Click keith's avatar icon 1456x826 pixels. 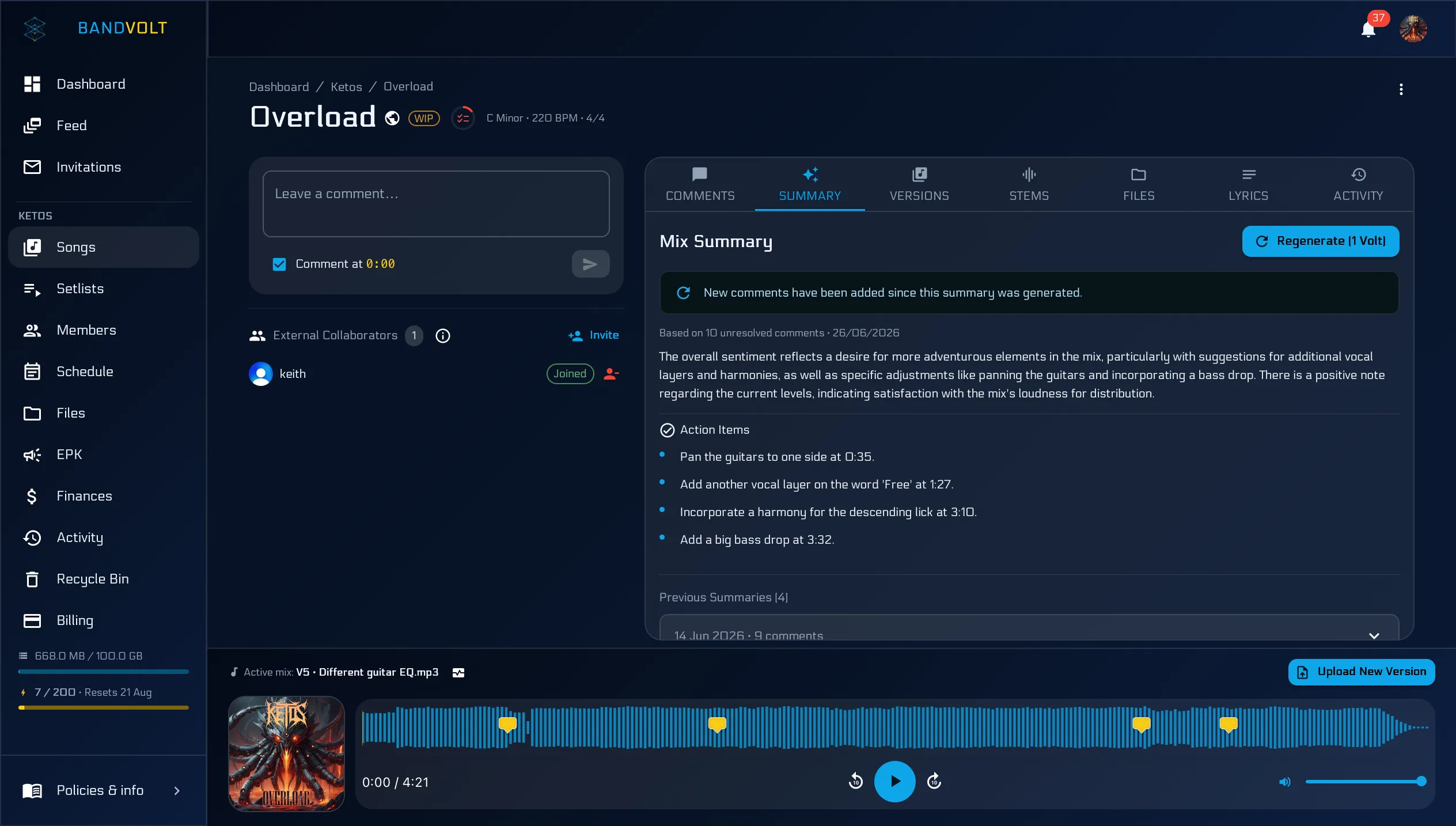[x=261, y=374]
